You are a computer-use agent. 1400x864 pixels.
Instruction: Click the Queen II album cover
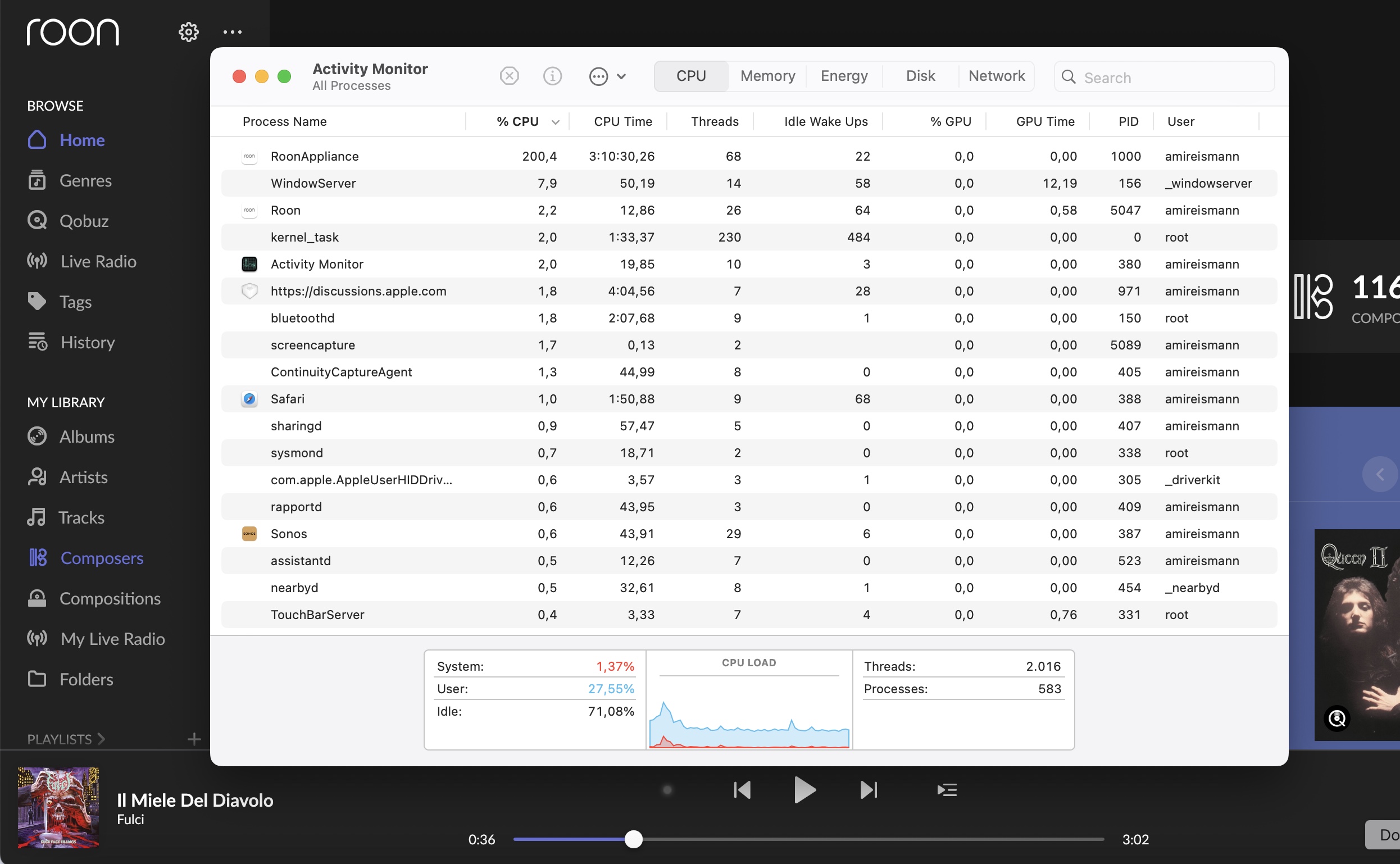1357,635
